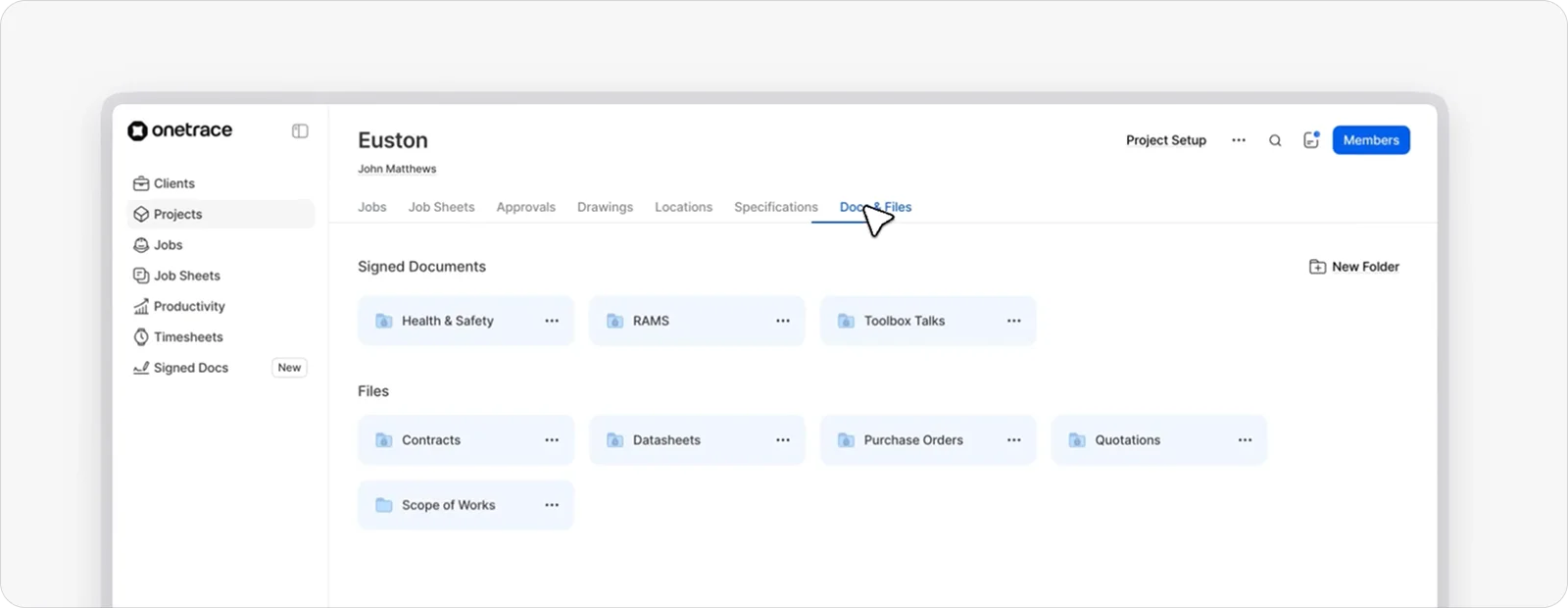Click the Toolbox Talks folder icon

pos(847,321)
